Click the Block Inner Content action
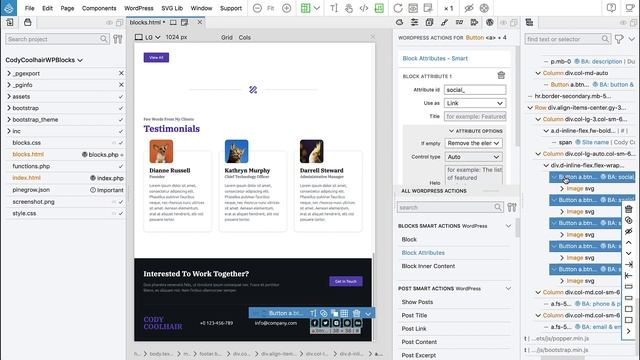This screenshot has width=640, height=360. (428, 266)
